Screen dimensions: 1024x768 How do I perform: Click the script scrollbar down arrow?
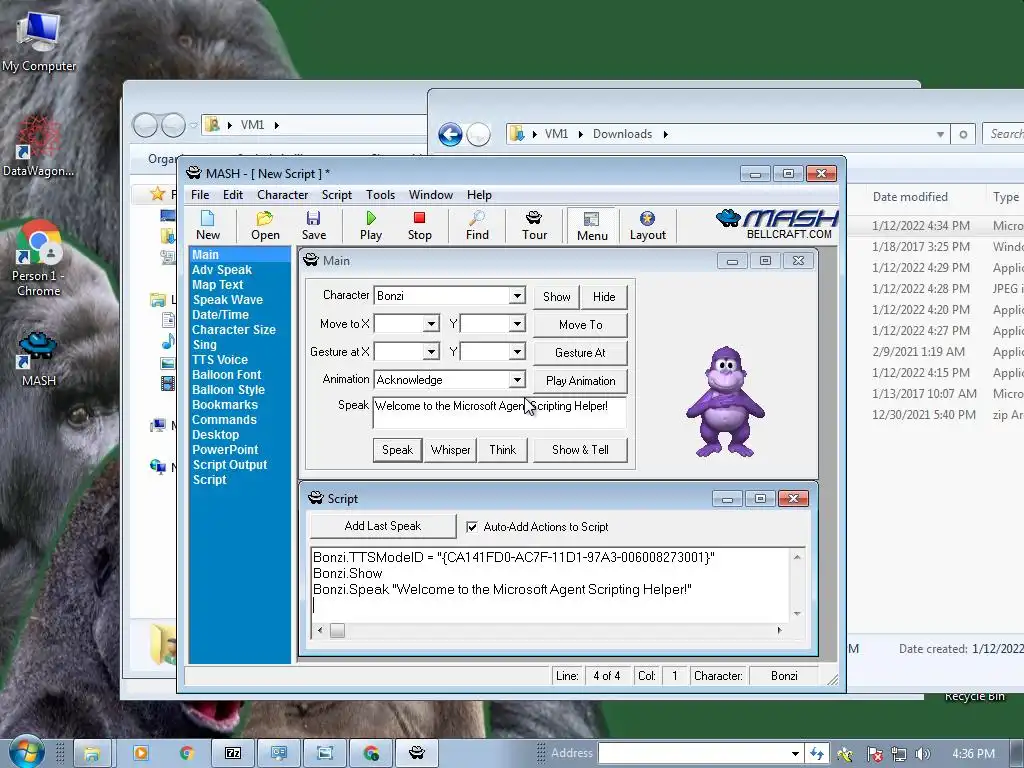(x=797, y=613)
